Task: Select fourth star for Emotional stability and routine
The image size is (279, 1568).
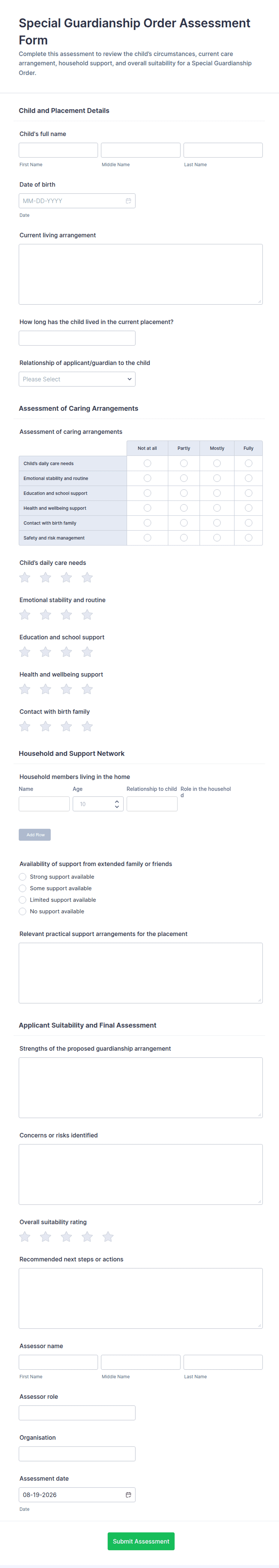Action: pyautogui.click(x=88, y=614)
